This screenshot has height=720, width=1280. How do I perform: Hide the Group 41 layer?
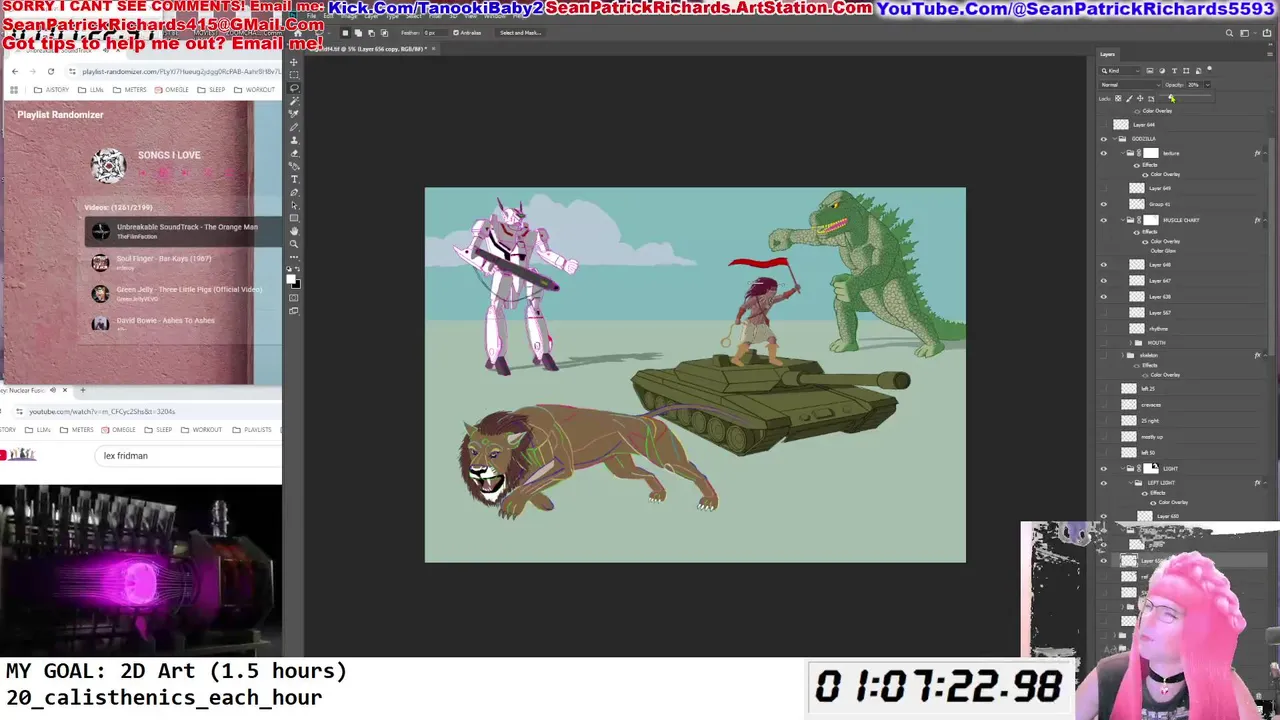pyautogui.click(x=1104, y=204)
